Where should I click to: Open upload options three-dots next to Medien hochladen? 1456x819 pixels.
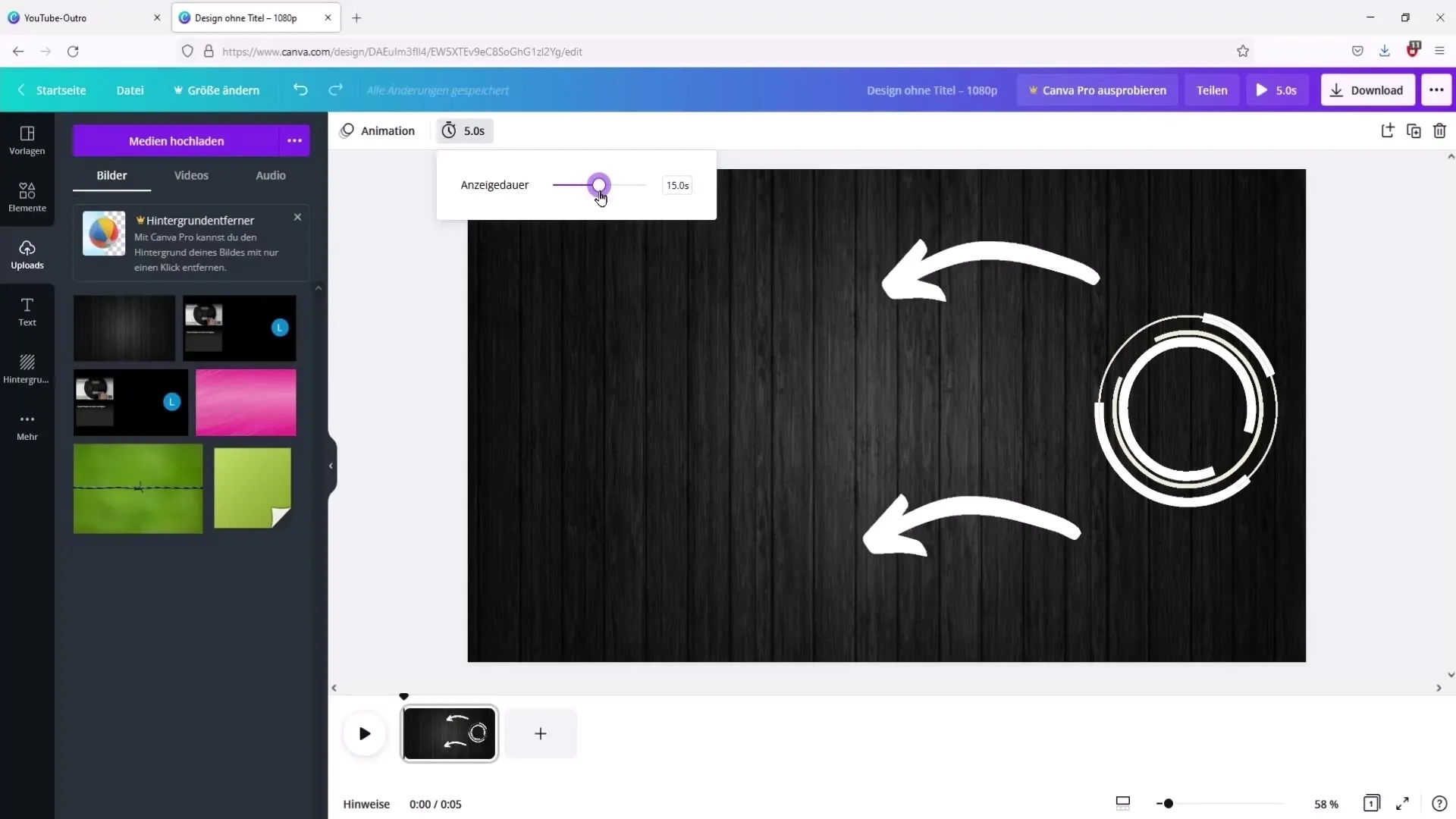tap(294, 141)
